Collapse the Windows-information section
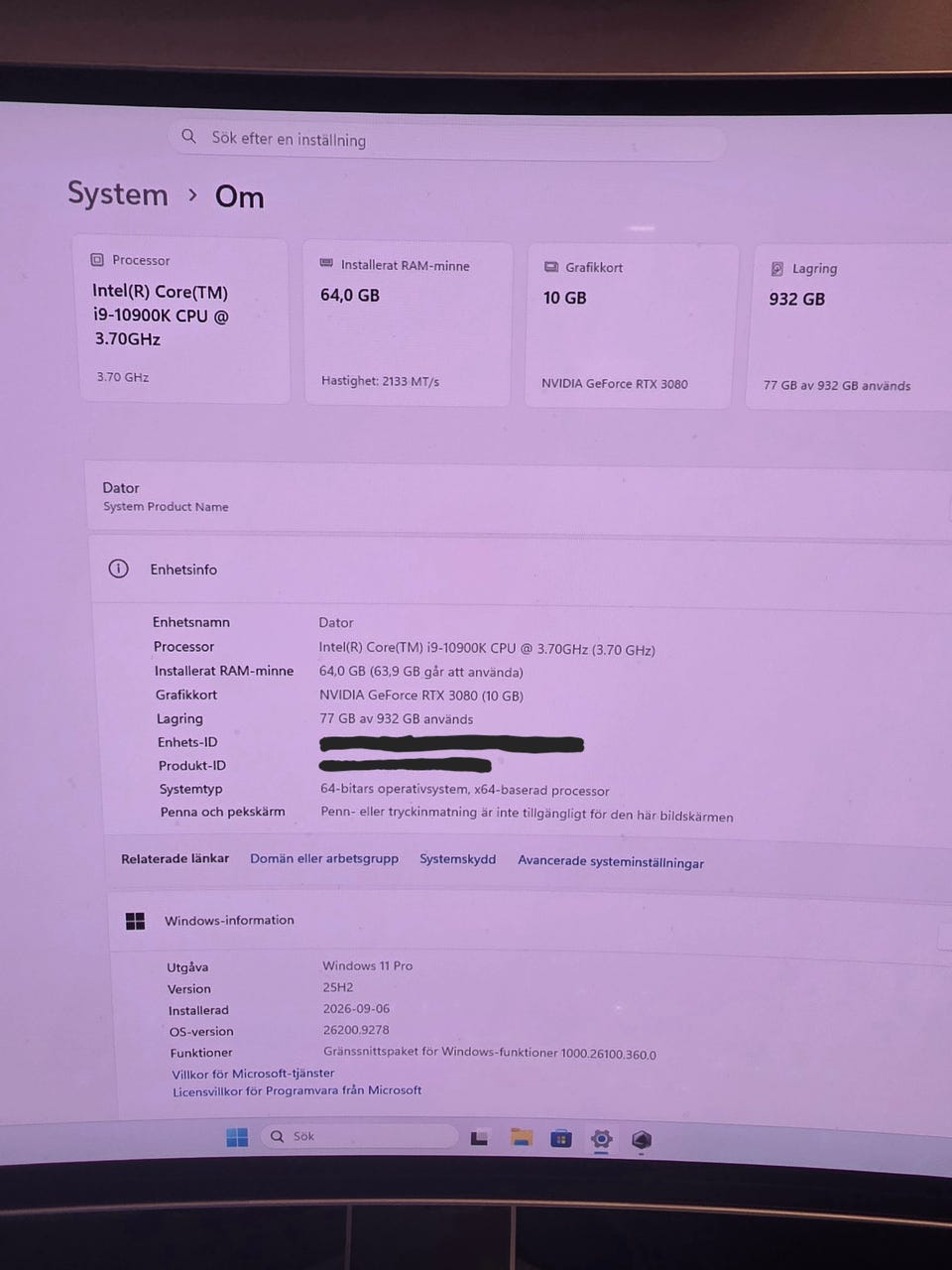Viewport: 952px width, 1270px height. tap(531, 923)
